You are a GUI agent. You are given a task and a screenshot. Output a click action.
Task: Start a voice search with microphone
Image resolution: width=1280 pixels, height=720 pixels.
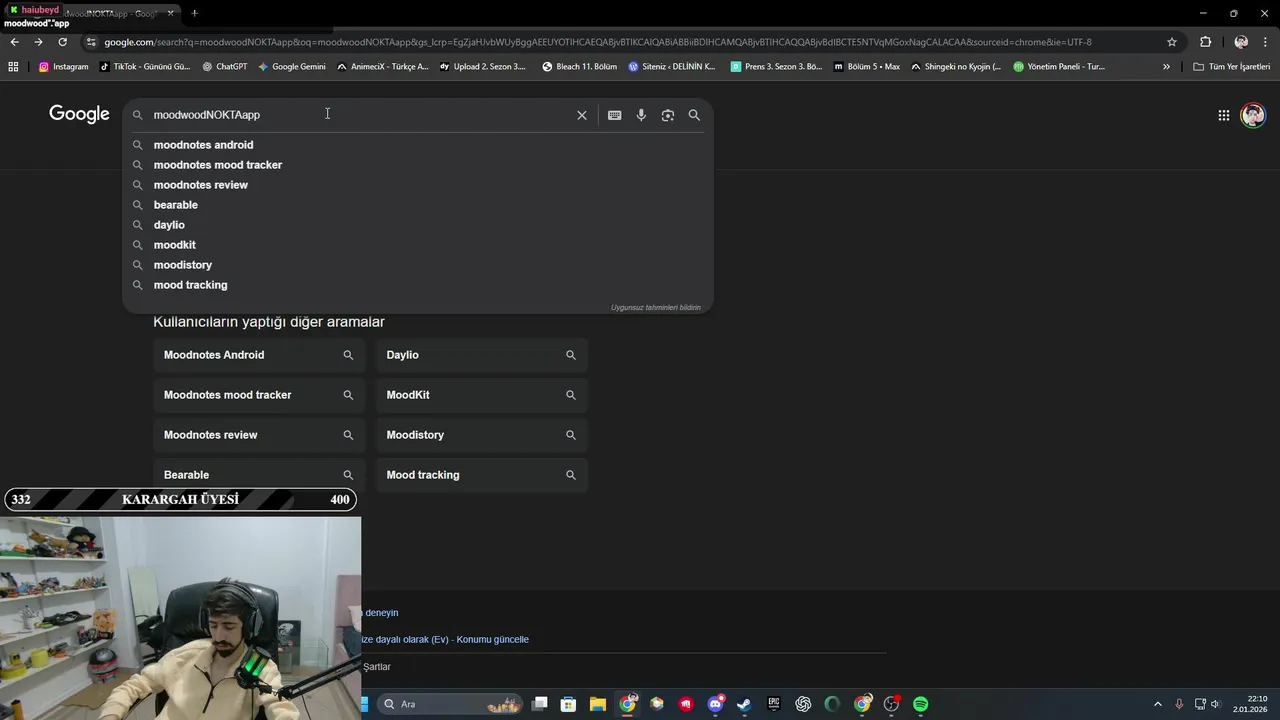(x=641, y=115)
